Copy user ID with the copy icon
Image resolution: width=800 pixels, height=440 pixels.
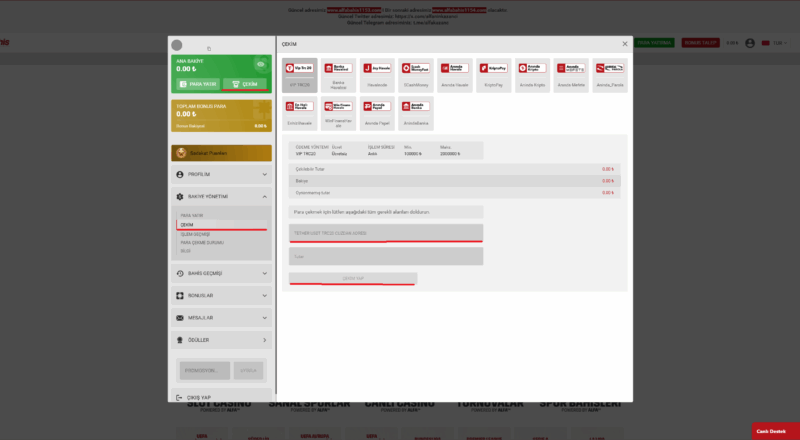[209, 49]
